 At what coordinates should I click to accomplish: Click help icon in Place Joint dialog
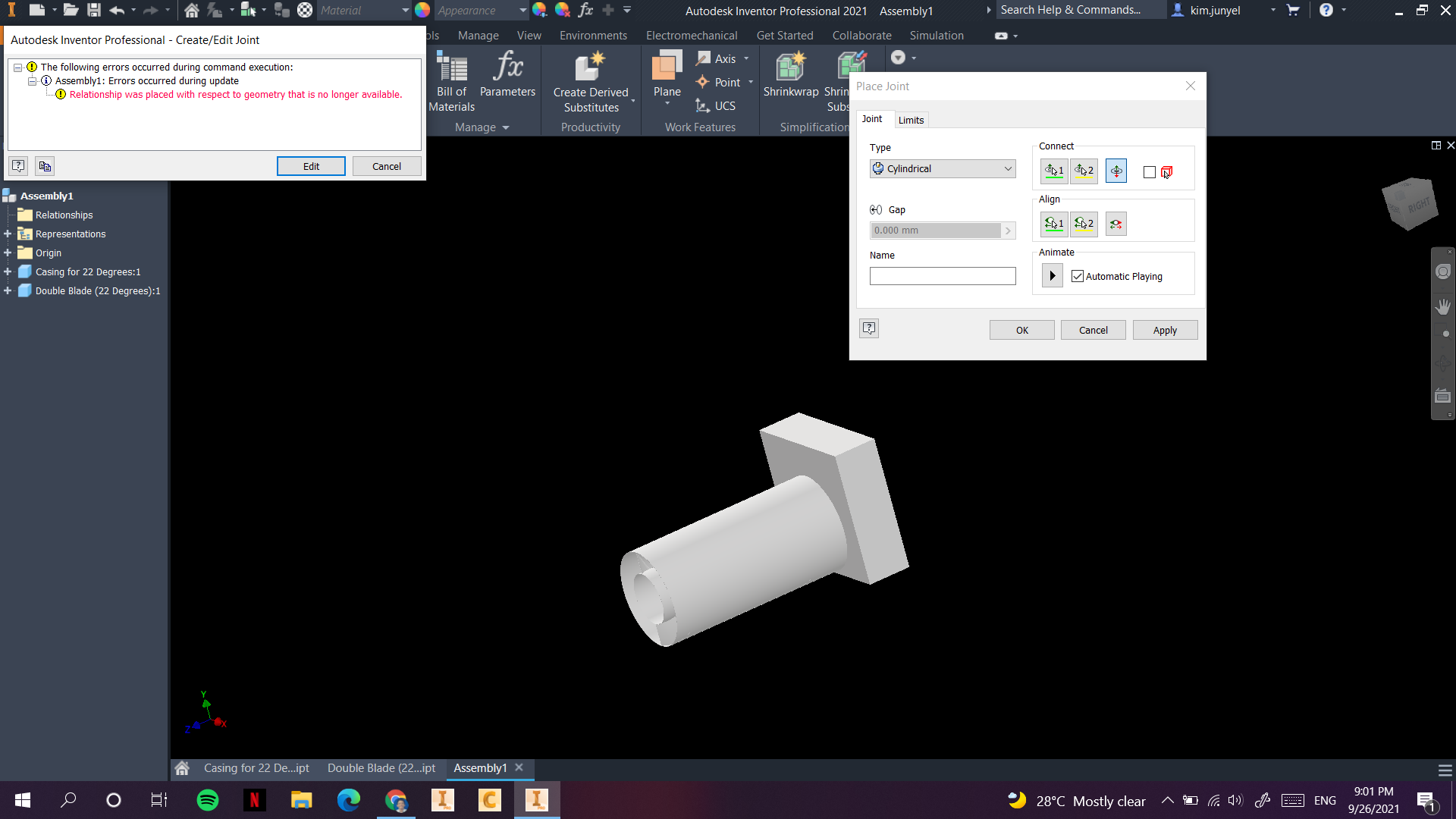point(869,328)
